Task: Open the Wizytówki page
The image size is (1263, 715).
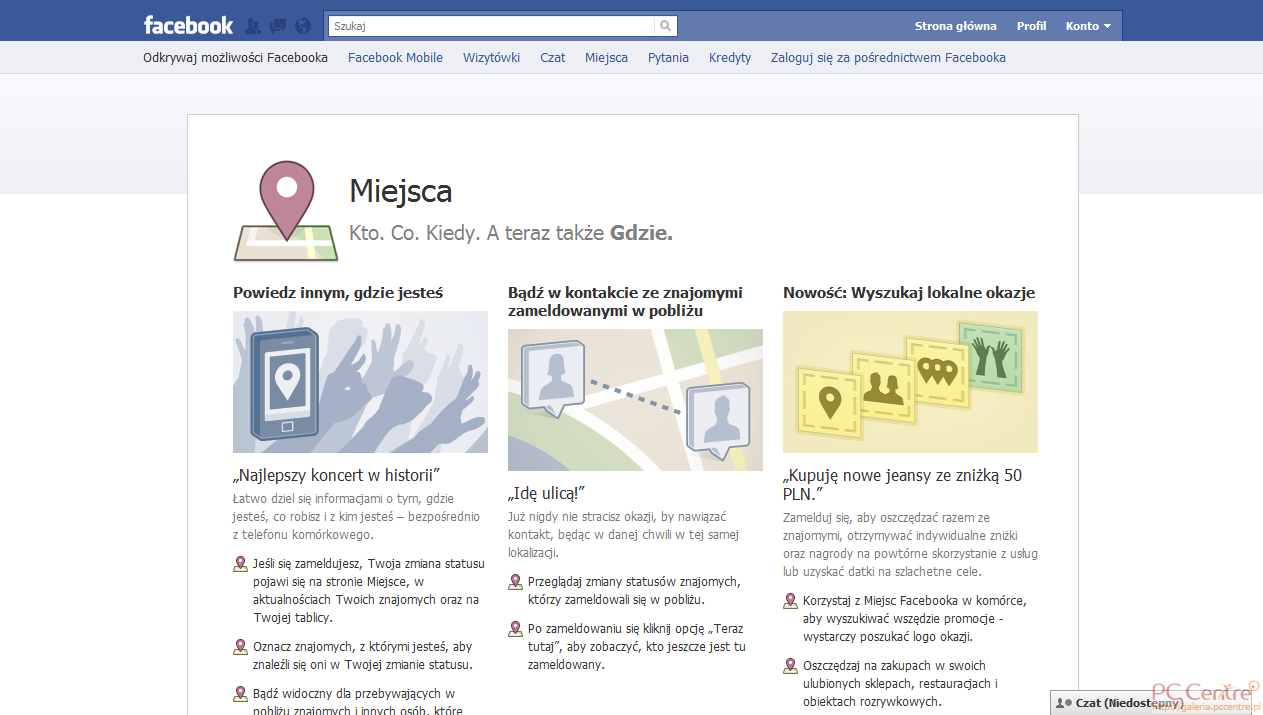Action: tap(491, 57)
